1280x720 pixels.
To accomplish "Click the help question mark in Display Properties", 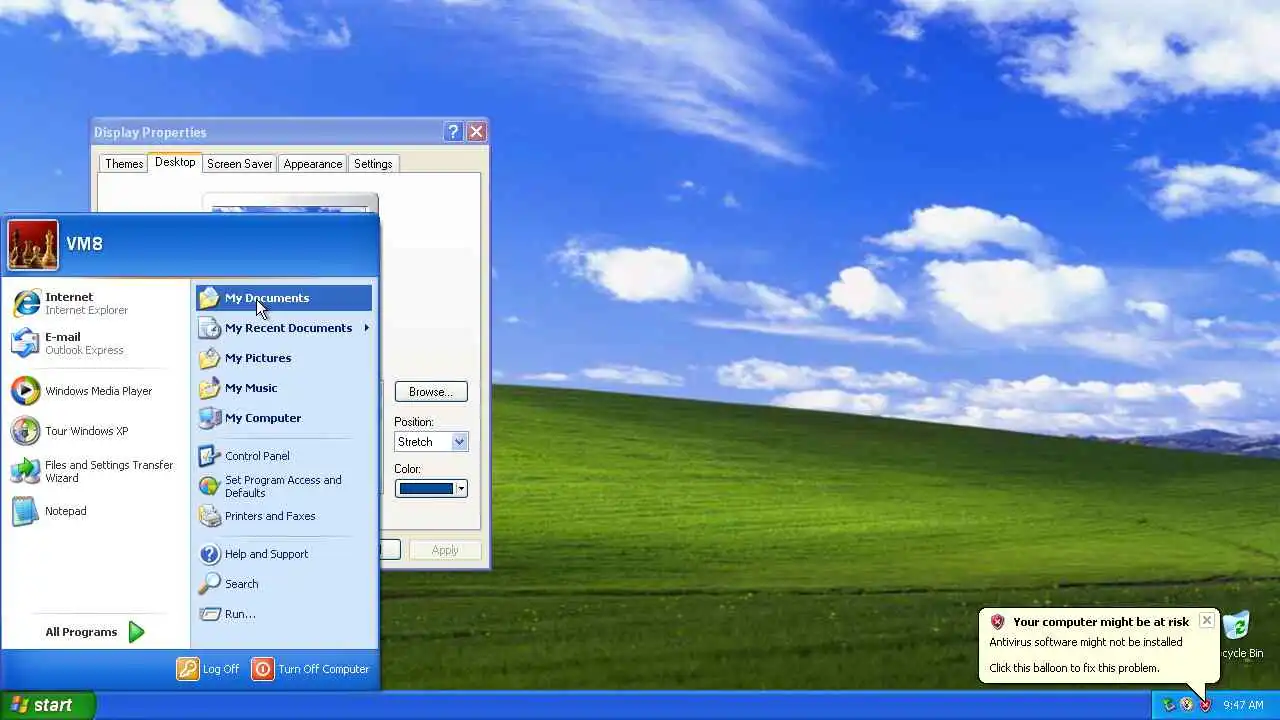I will [453, 132].
